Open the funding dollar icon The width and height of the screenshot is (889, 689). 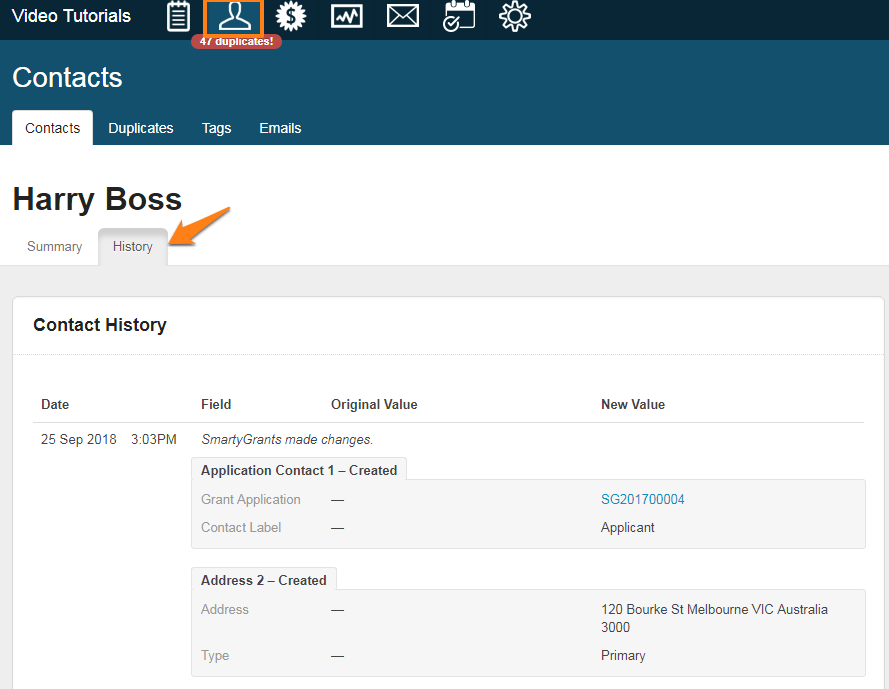tap(290, 16)
